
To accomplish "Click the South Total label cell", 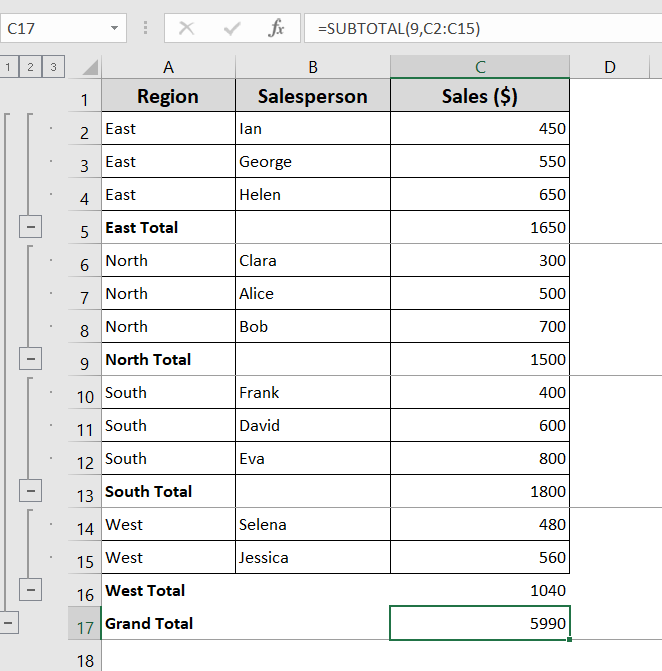I will tap(169, 491).
